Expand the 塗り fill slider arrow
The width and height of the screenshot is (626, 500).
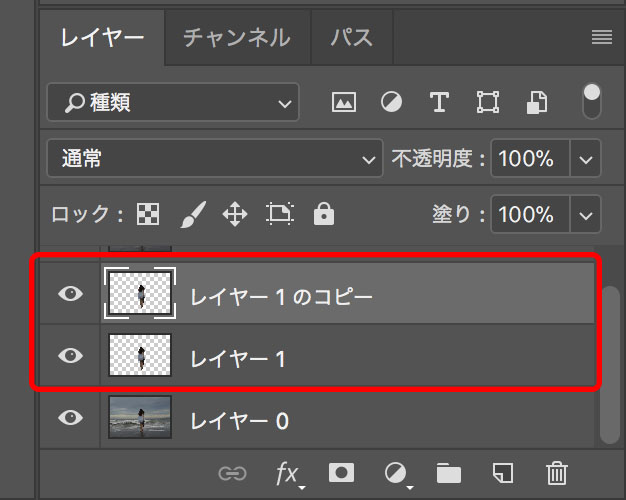click(x=585, y=214)
